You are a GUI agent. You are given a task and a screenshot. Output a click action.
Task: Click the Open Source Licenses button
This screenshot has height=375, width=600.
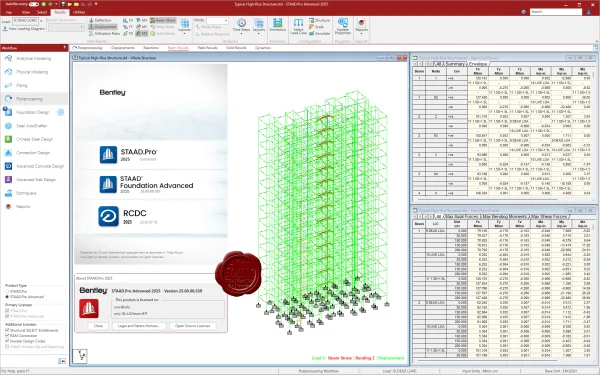coord(192,326)
